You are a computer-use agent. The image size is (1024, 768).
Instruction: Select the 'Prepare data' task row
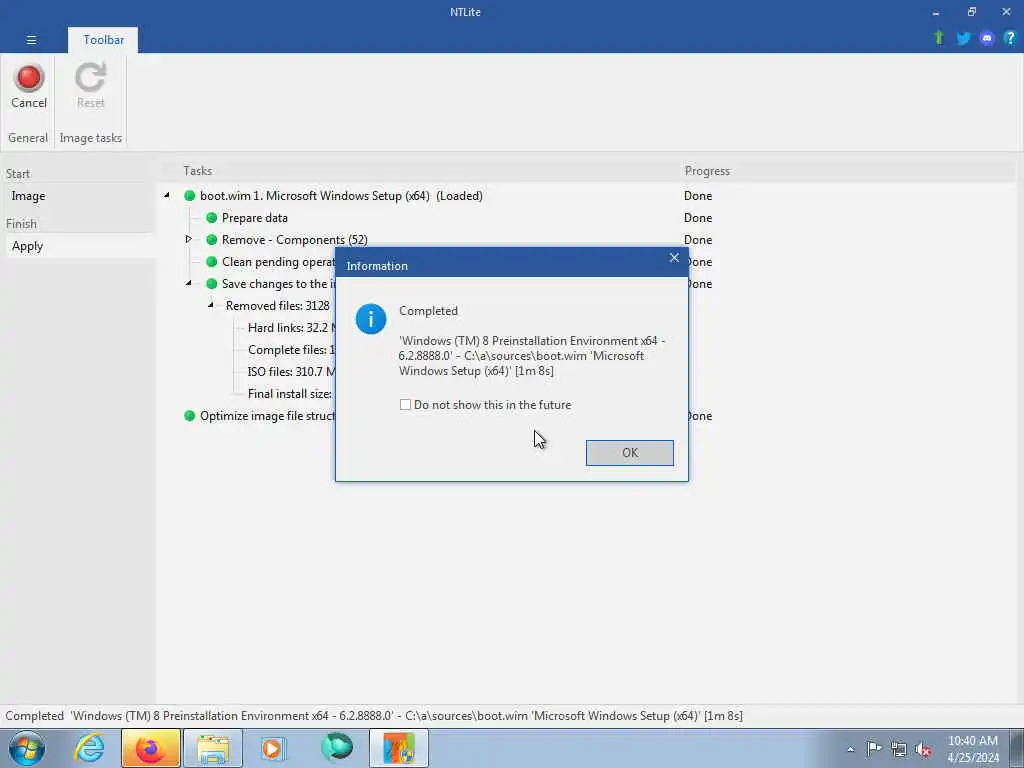pos(255,217)
